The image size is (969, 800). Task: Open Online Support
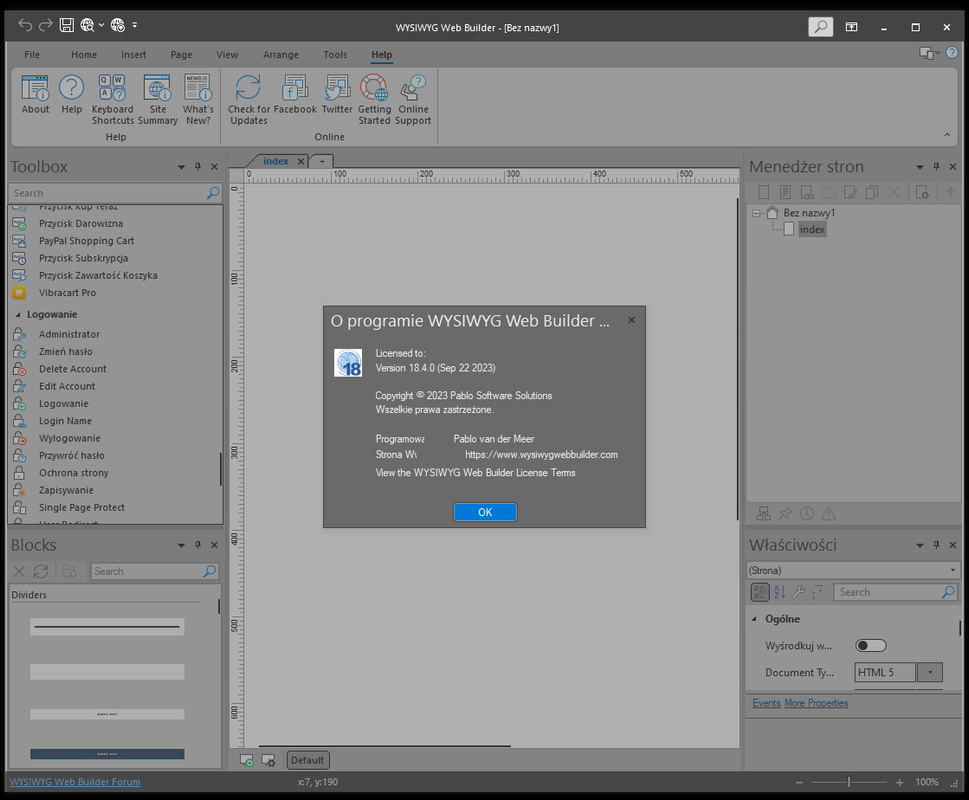413,99
